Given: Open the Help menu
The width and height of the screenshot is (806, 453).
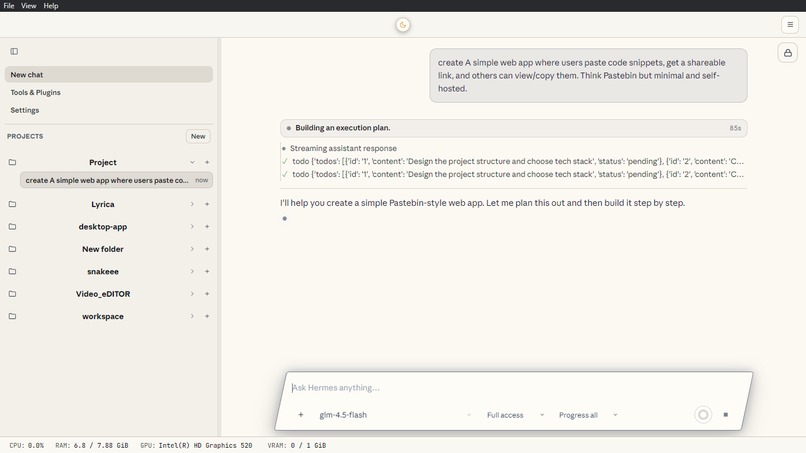Looking at the screenshot, I should pyautogui.click(x=50, y=6).
